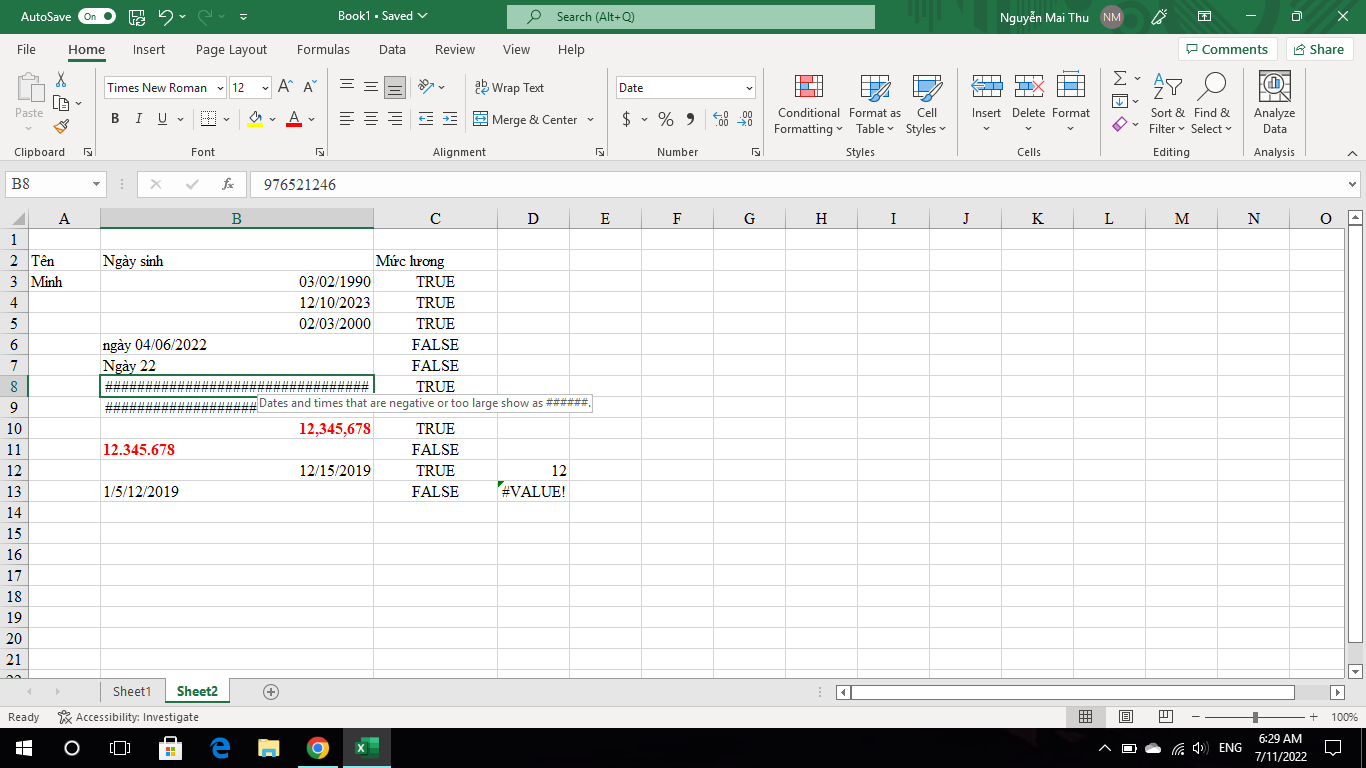Viewport: 1366px width, 768px height.
Task: Apply the yellow Fill Color swatch
Action: pos(255,119)
